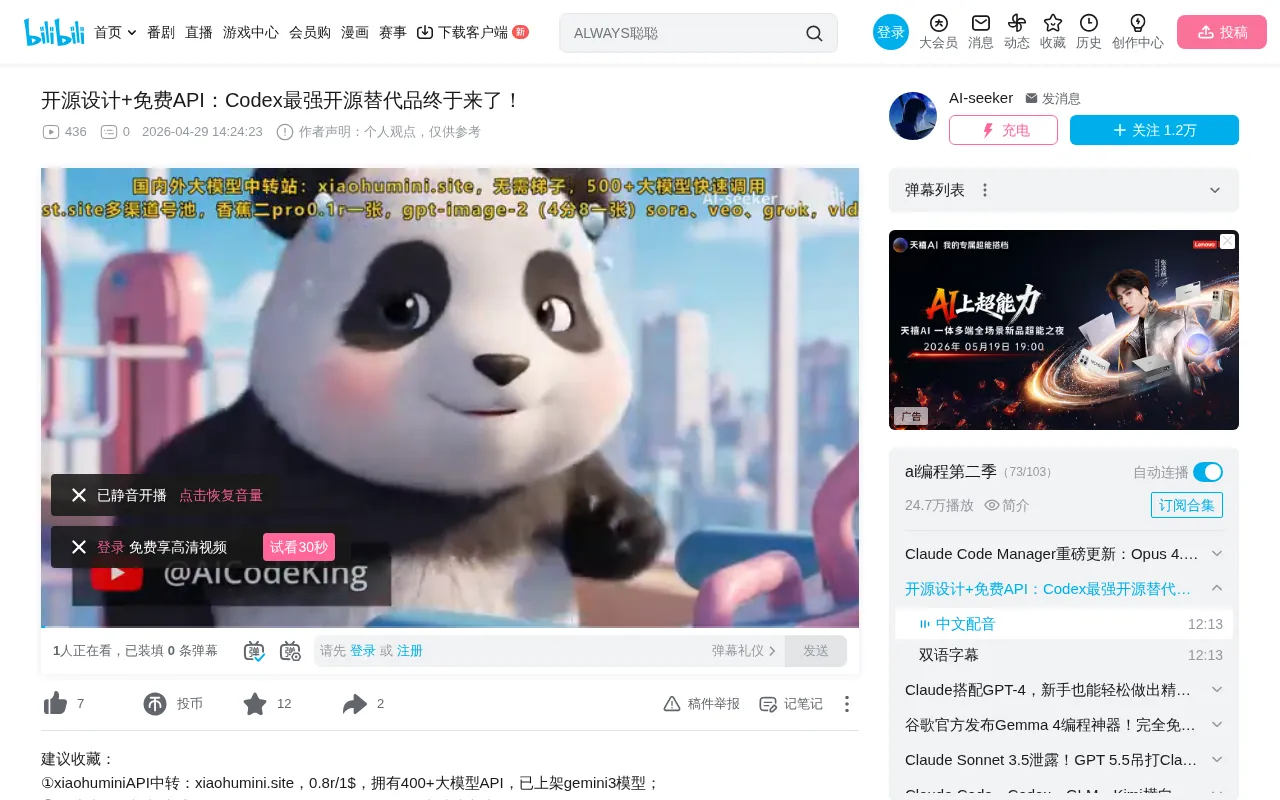This screenshot has height=800, width=1280.
Task: Open 漫画 navigation item
Action: click(355, 32)
